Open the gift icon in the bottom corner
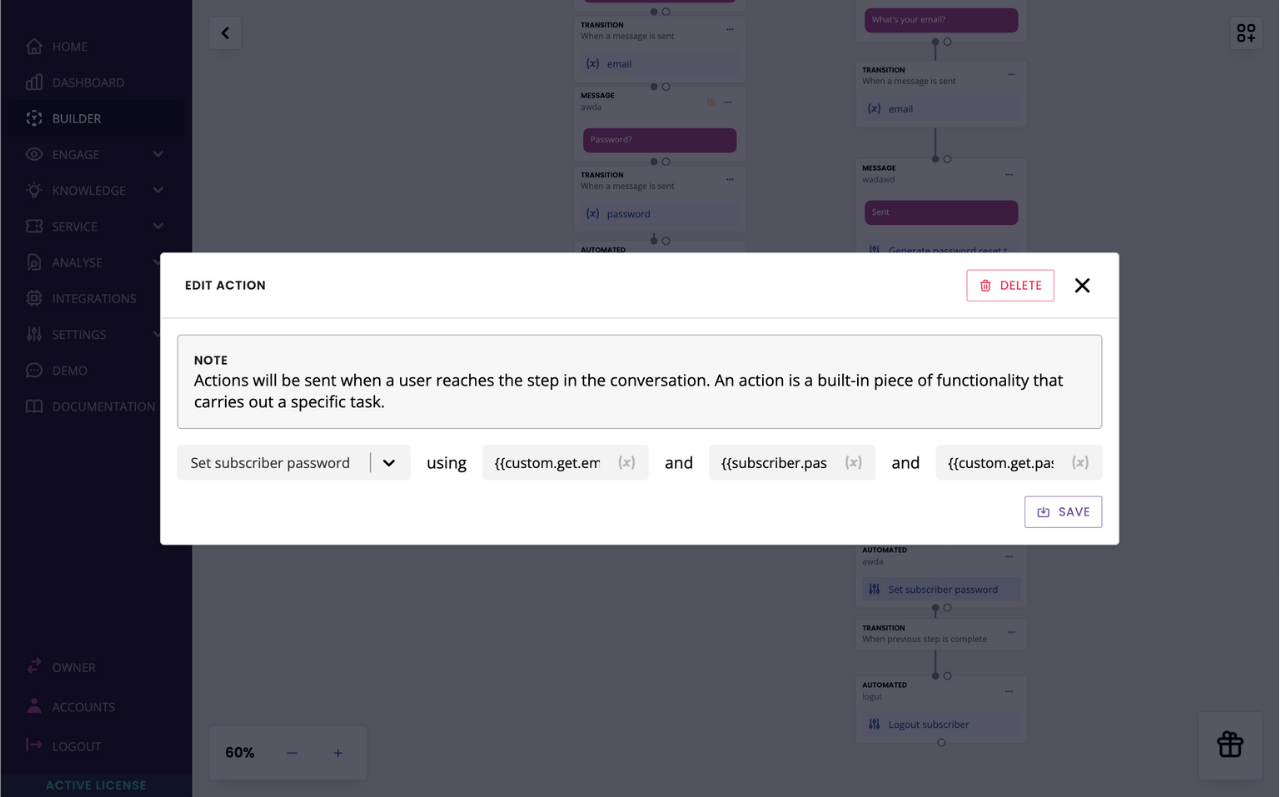This screenshot has height=797, width=1280. [x=1230, y=745]
